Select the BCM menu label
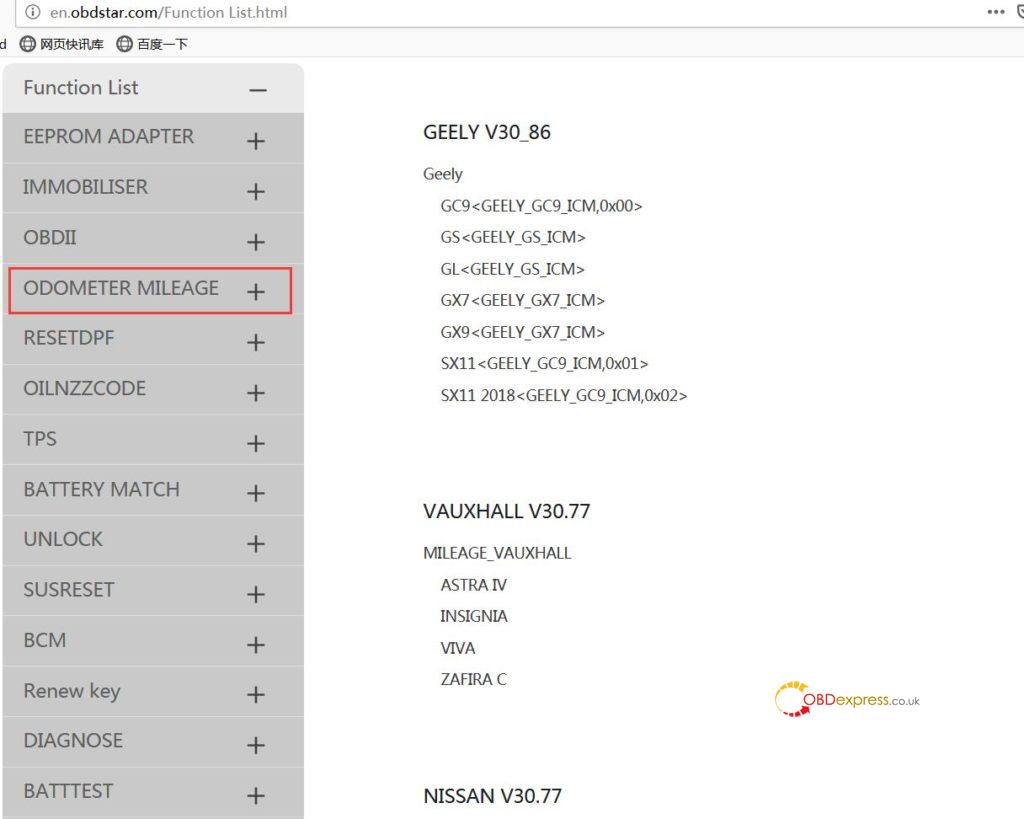 [x=44, y=640]
